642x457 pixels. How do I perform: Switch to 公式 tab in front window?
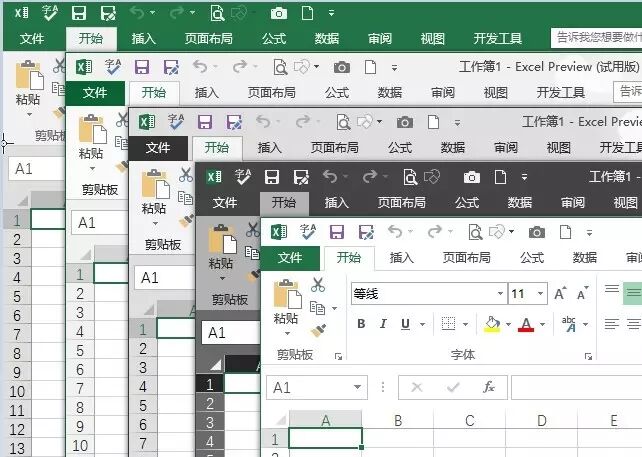[x=532, y=258]
